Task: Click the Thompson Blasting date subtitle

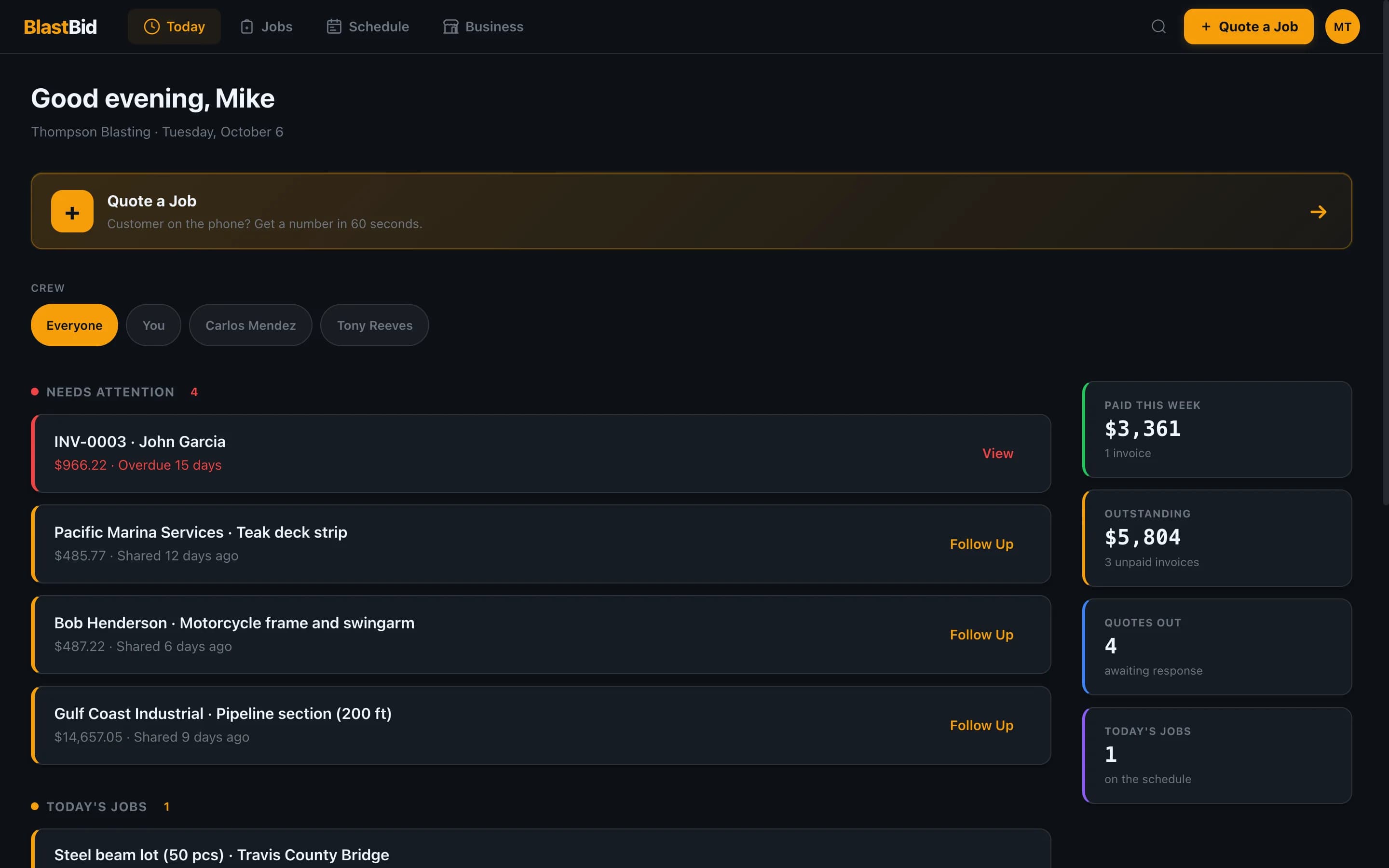Action: tap(157, 132)
